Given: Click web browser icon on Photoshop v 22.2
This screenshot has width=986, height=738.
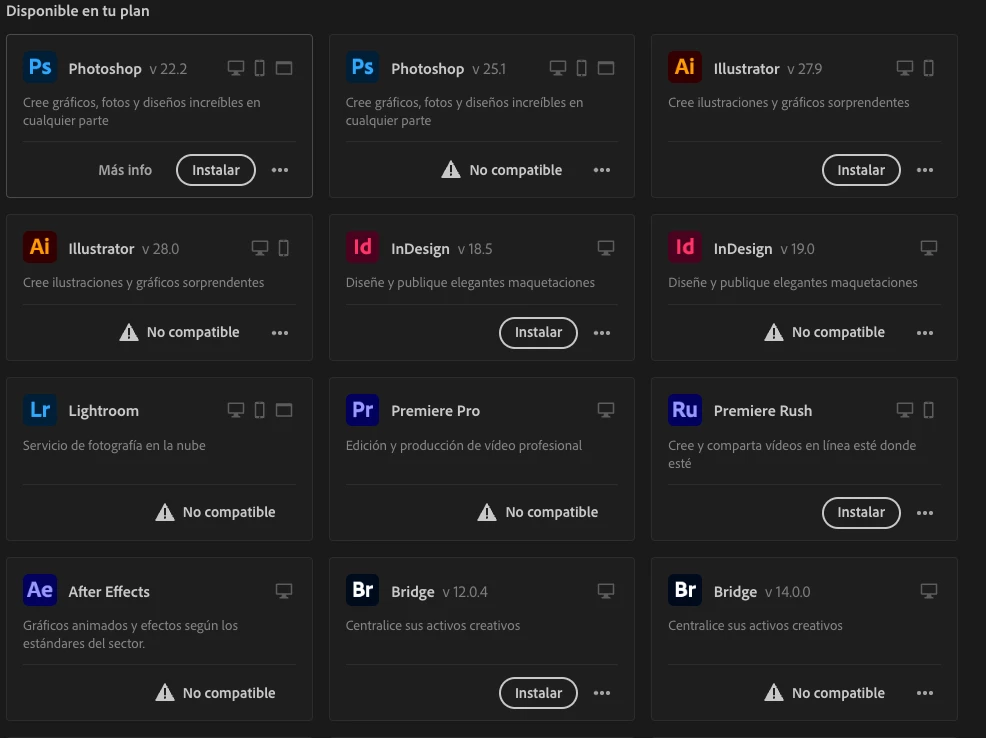Looking at the screenshot, I should pyautogui.click(x=284, y=68).
